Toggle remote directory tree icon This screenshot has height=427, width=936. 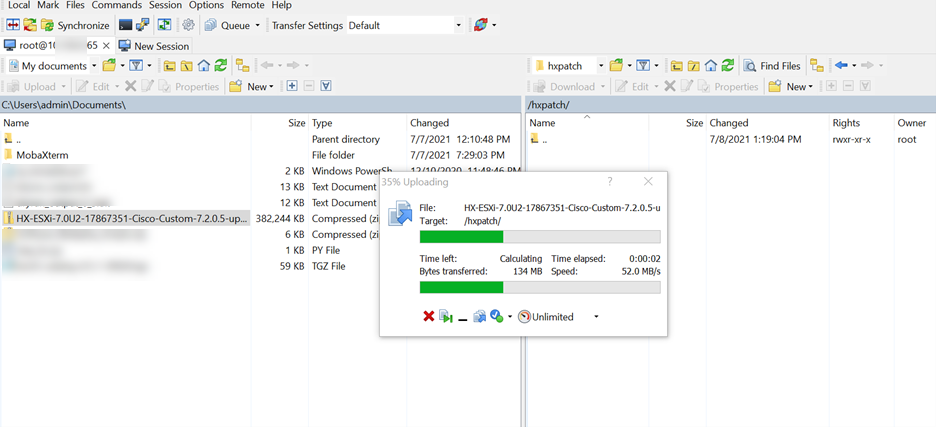tap(817, 66)
